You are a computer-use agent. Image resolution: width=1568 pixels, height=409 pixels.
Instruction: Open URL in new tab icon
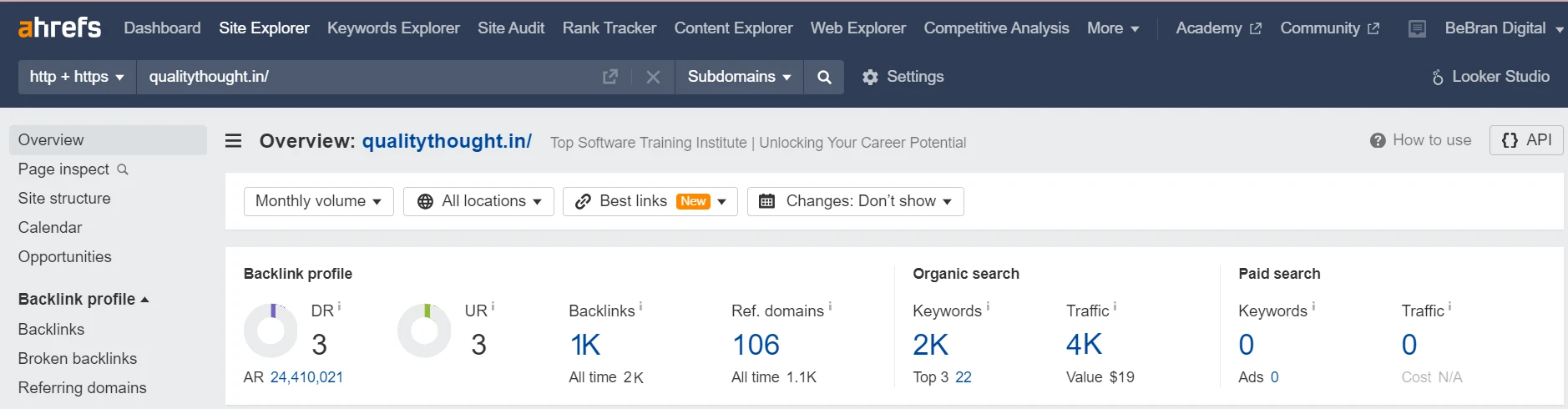610,77
